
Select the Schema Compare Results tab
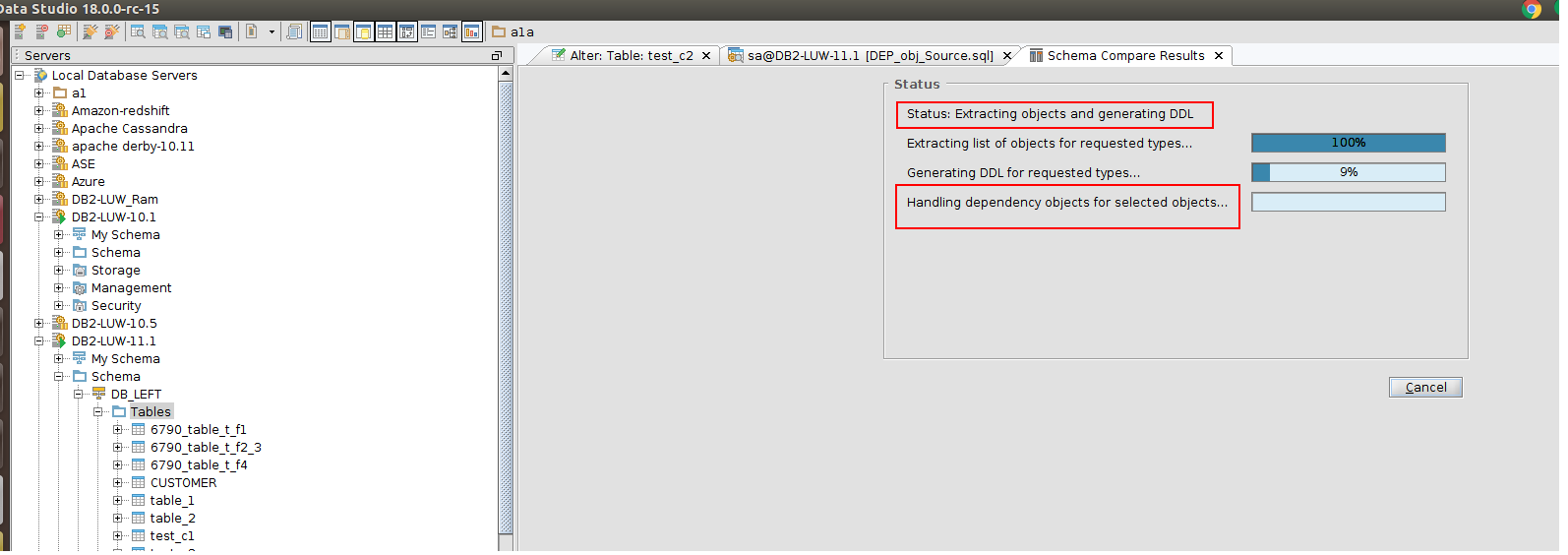1125,55
